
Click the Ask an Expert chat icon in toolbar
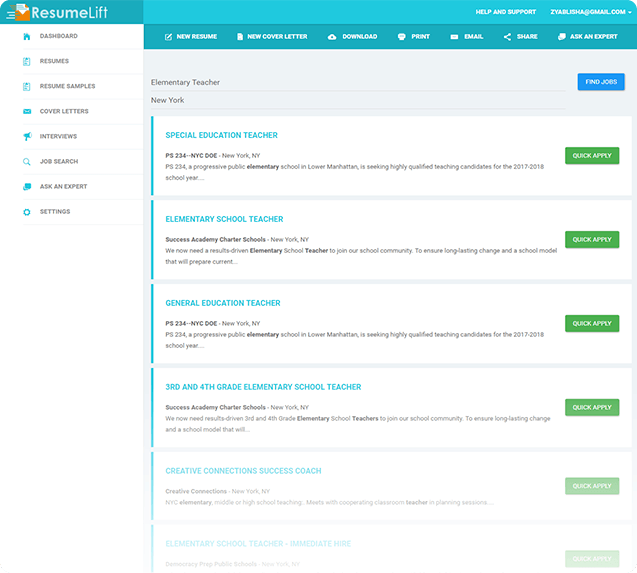[x=561, y=37]
